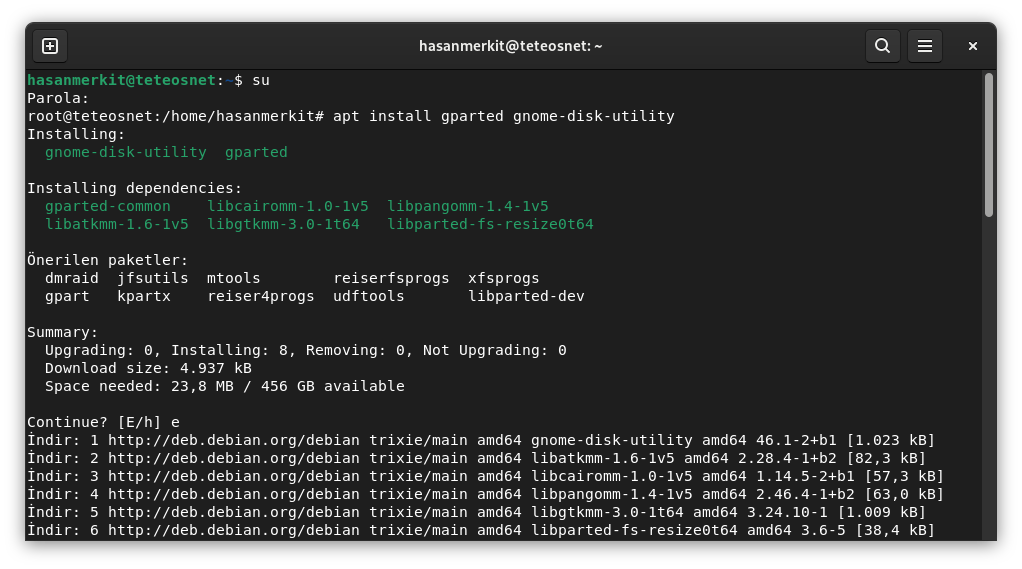Click the green hasanmerkit@teteosnet prompt
This screenshot has height=569, width=1022.
[121, 80]
